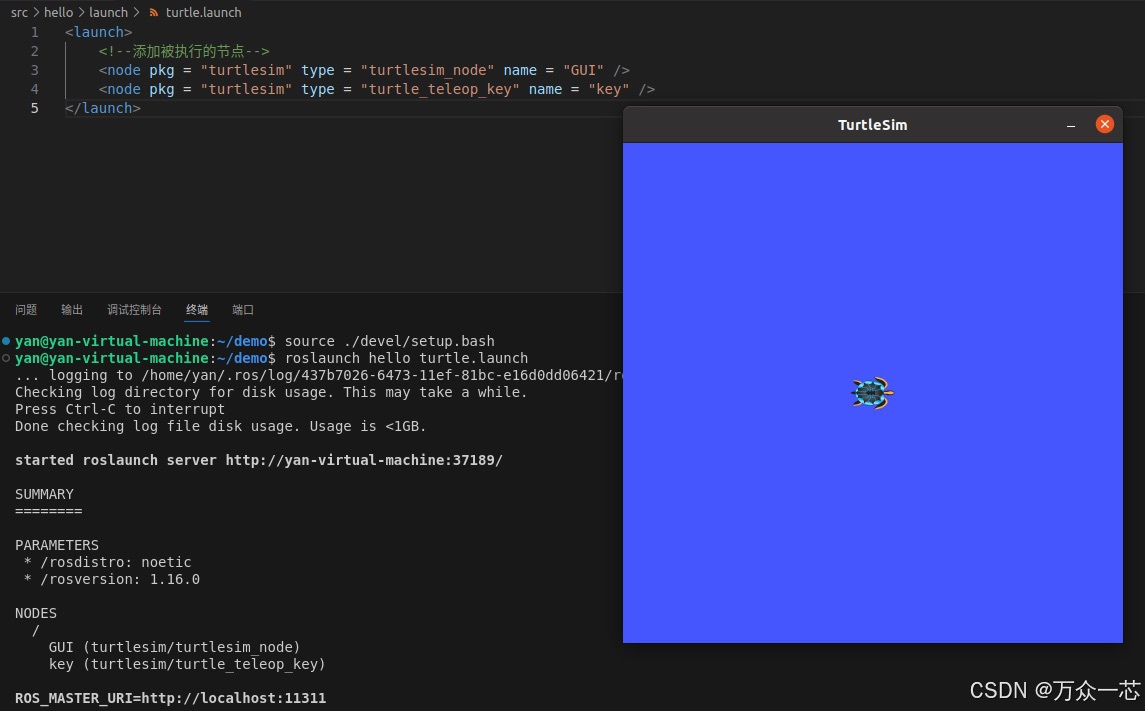Click the RSS-style icon before turtle.launch breadcrumb

153,12
